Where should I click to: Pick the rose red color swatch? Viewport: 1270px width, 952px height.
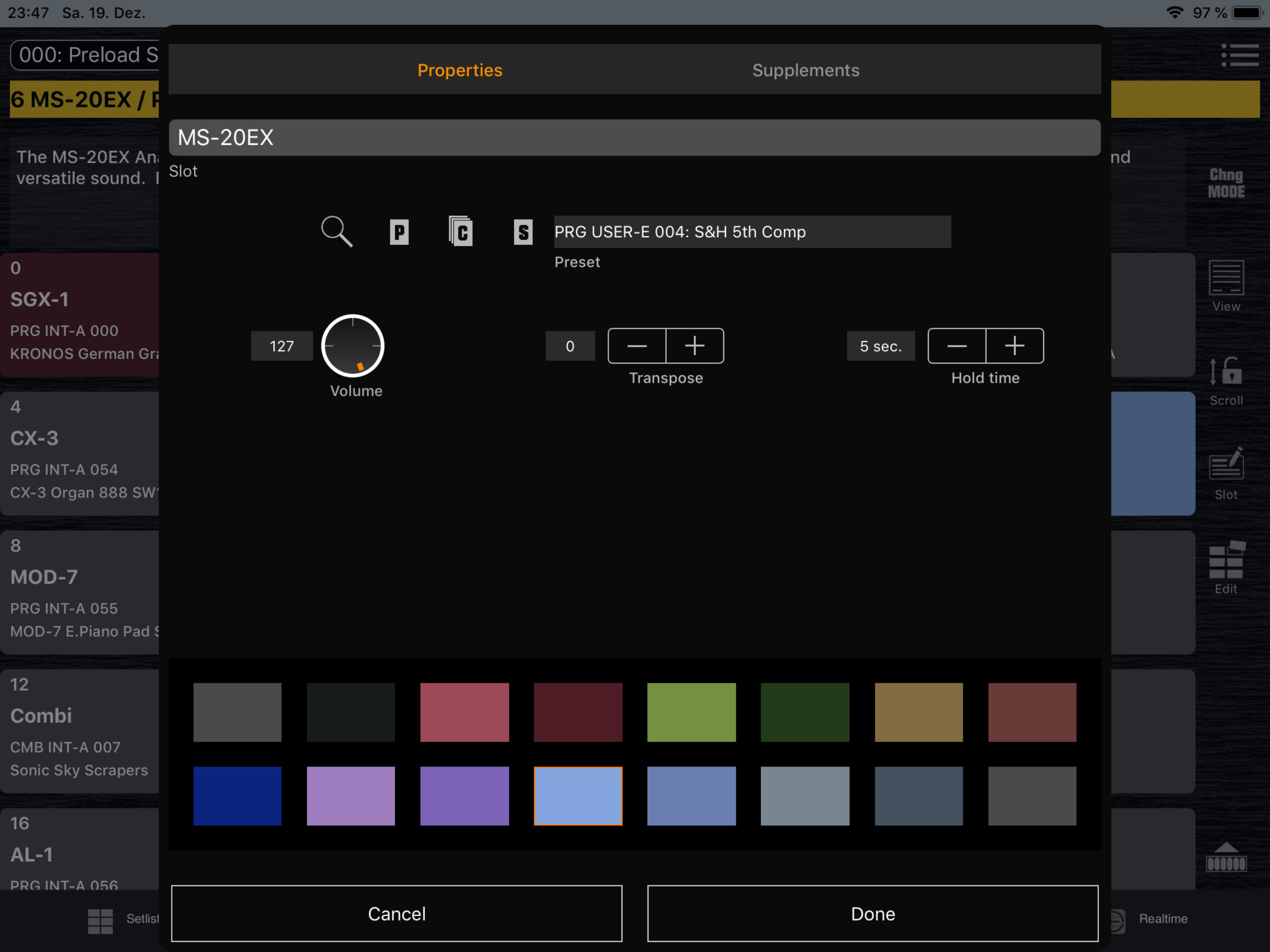point(464,712)
